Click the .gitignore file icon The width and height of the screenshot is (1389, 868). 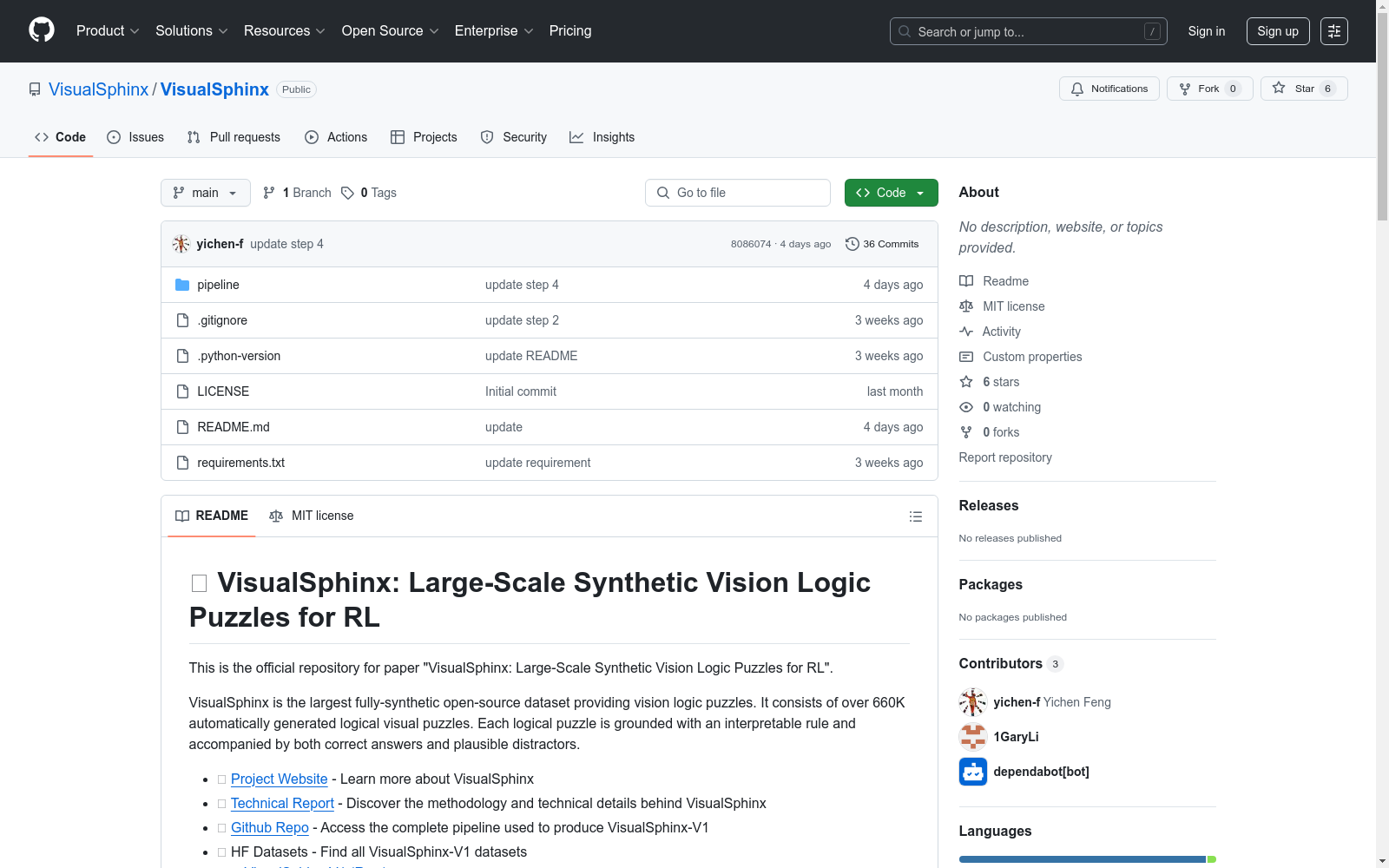[182, 320]
